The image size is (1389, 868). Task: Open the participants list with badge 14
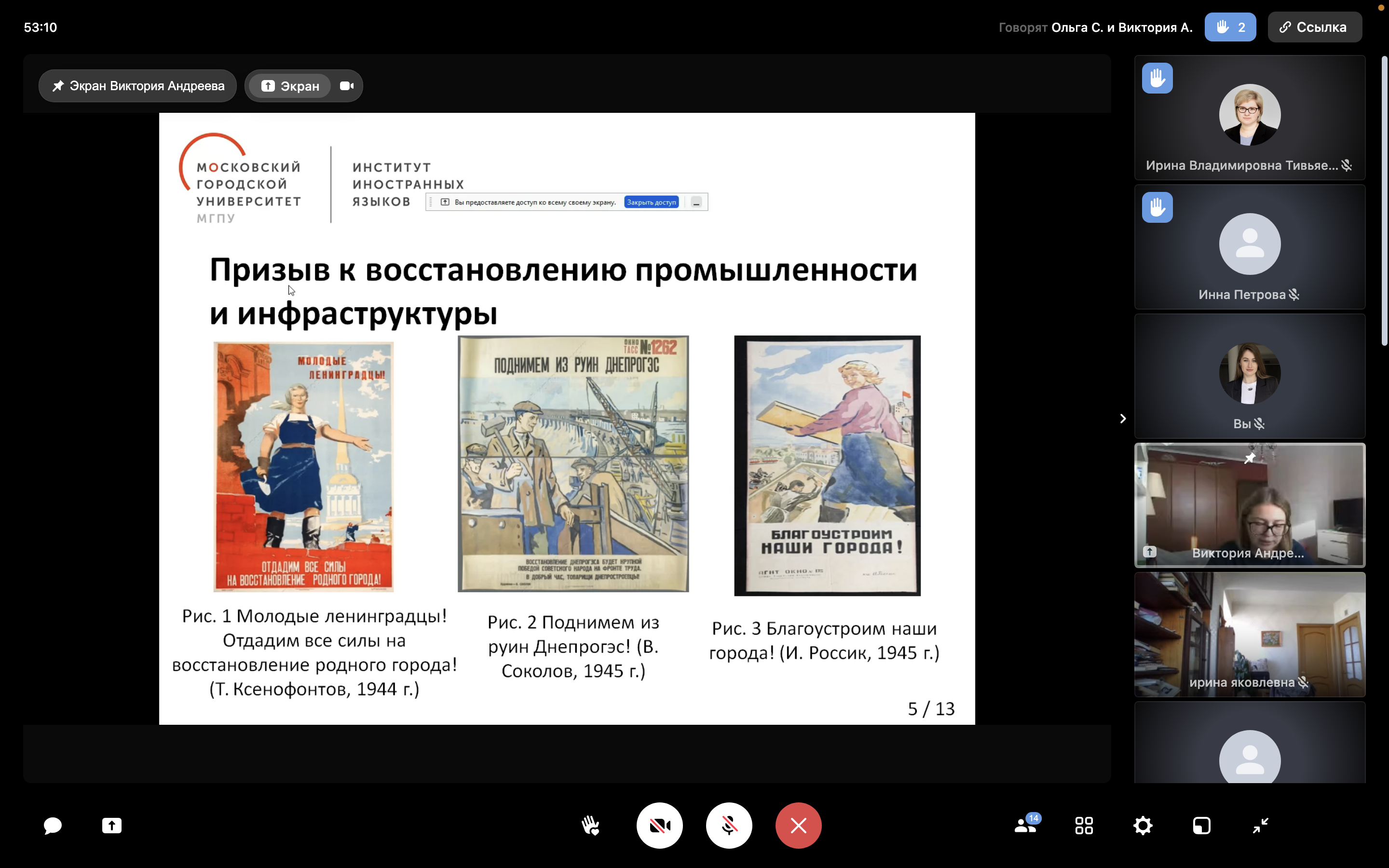coord(1026,825)
